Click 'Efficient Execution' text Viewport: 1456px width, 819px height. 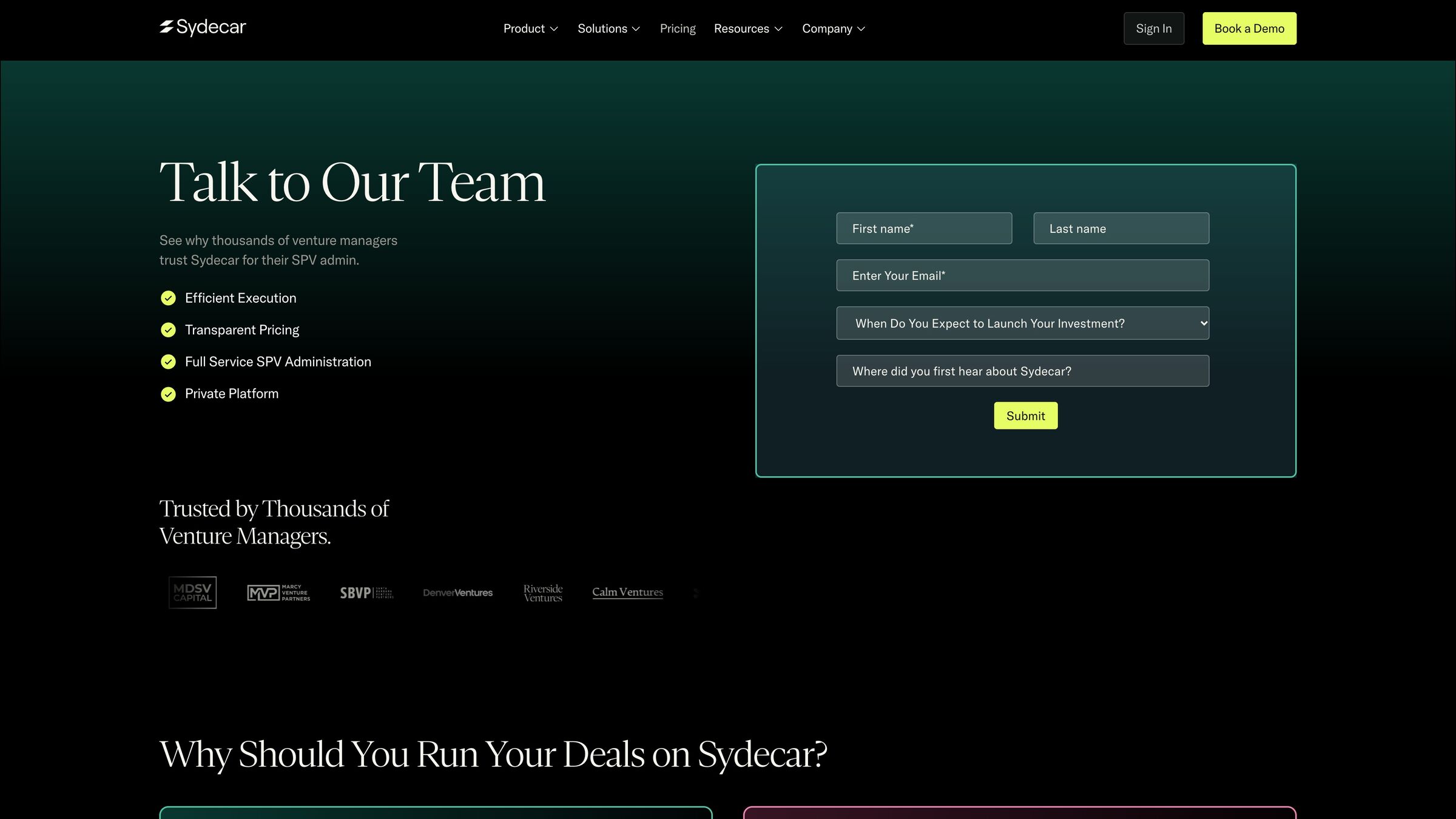(240, 298)
